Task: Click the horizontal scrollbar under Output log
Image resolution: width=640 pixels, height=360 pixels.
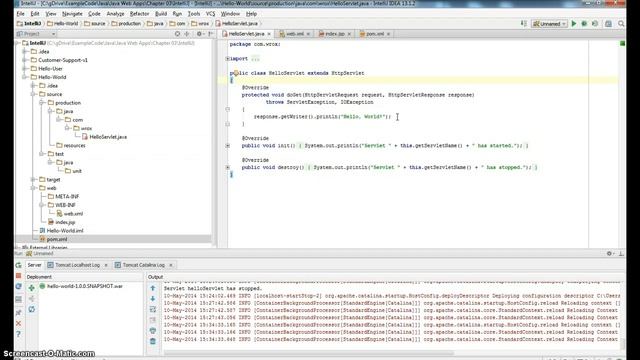Action: (309, 353)
